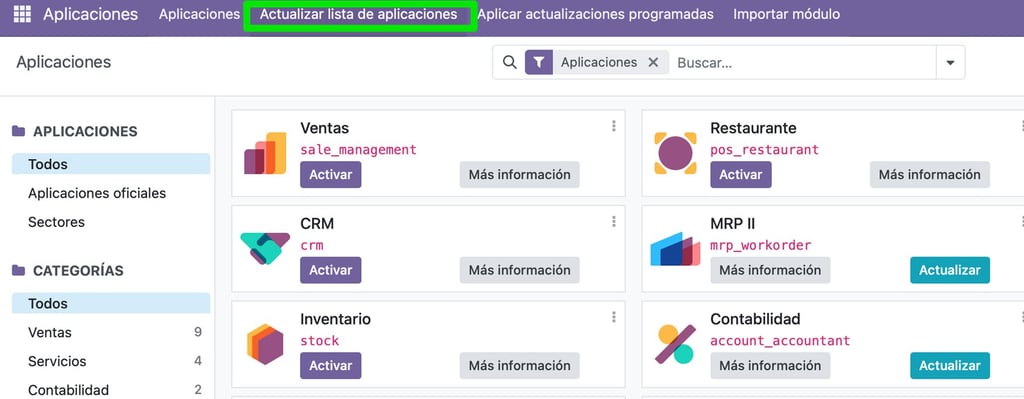Image resolution: width=1024 pixels, height=399 pixels.
Task: Click the Aplicaciones page heading
Action: coord(63,62)
